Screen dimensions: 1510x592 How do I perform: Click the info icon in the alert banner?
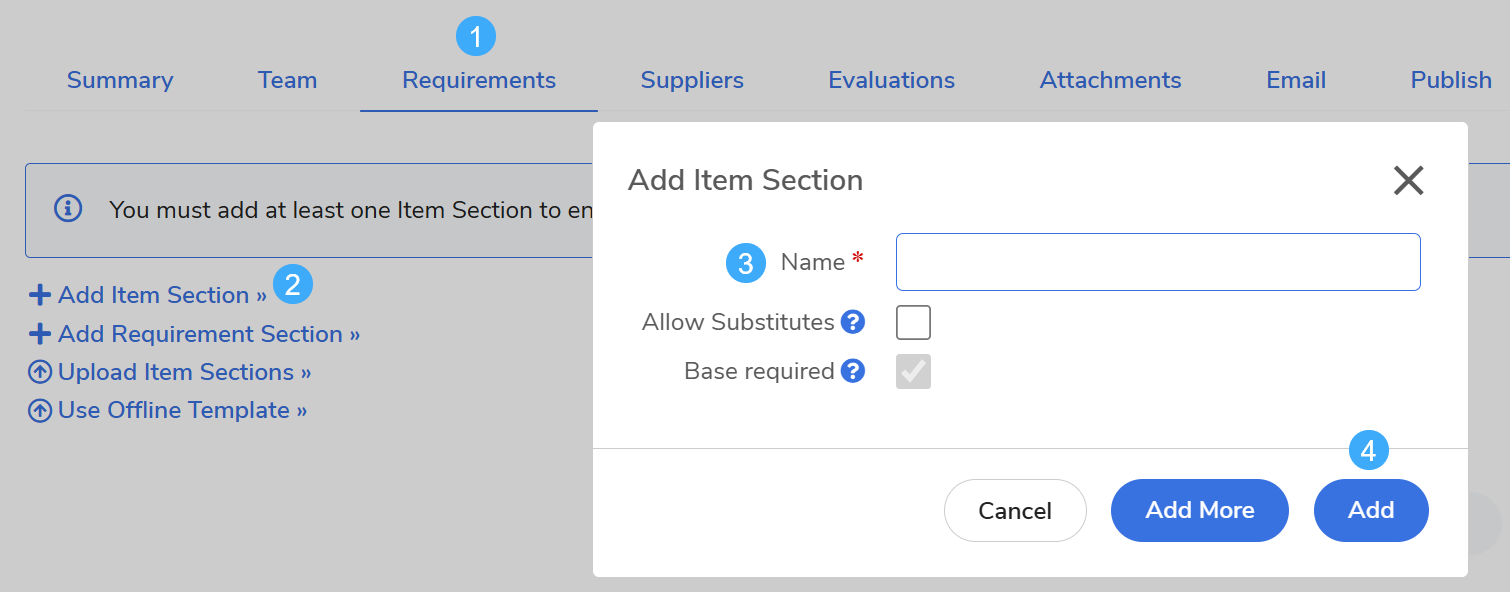pyautogui.click(x=68, y=209)
